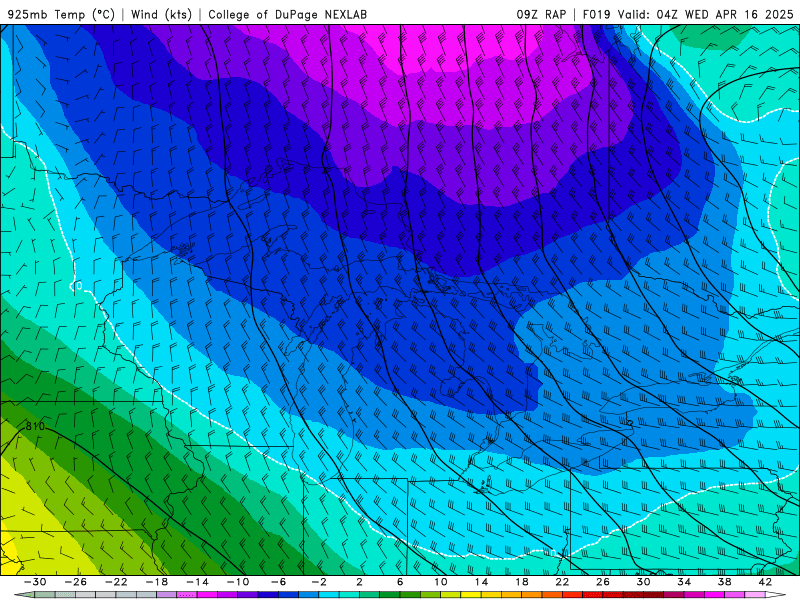Click the '09Z RAP' model run label
This screenshot has width=800, height=600.
pos(541,14)
